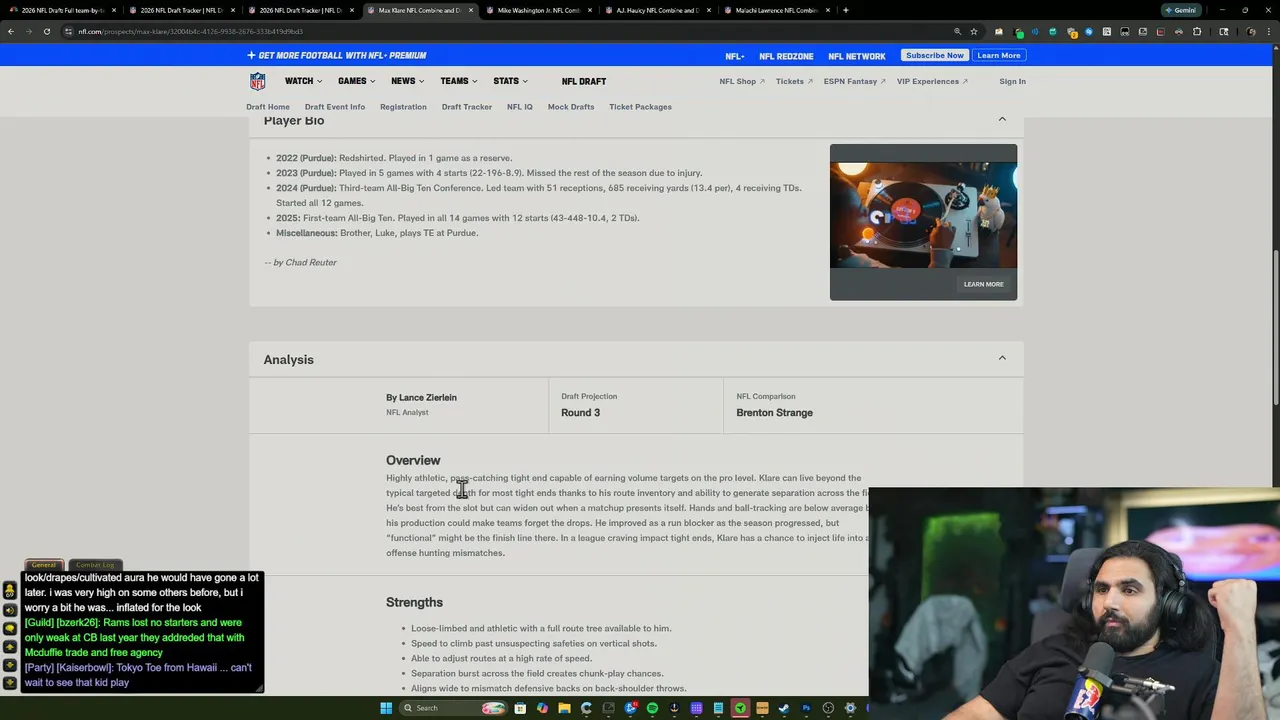
Task: Select the General tab in chat overlay
Action: click(x=43, y=565)
